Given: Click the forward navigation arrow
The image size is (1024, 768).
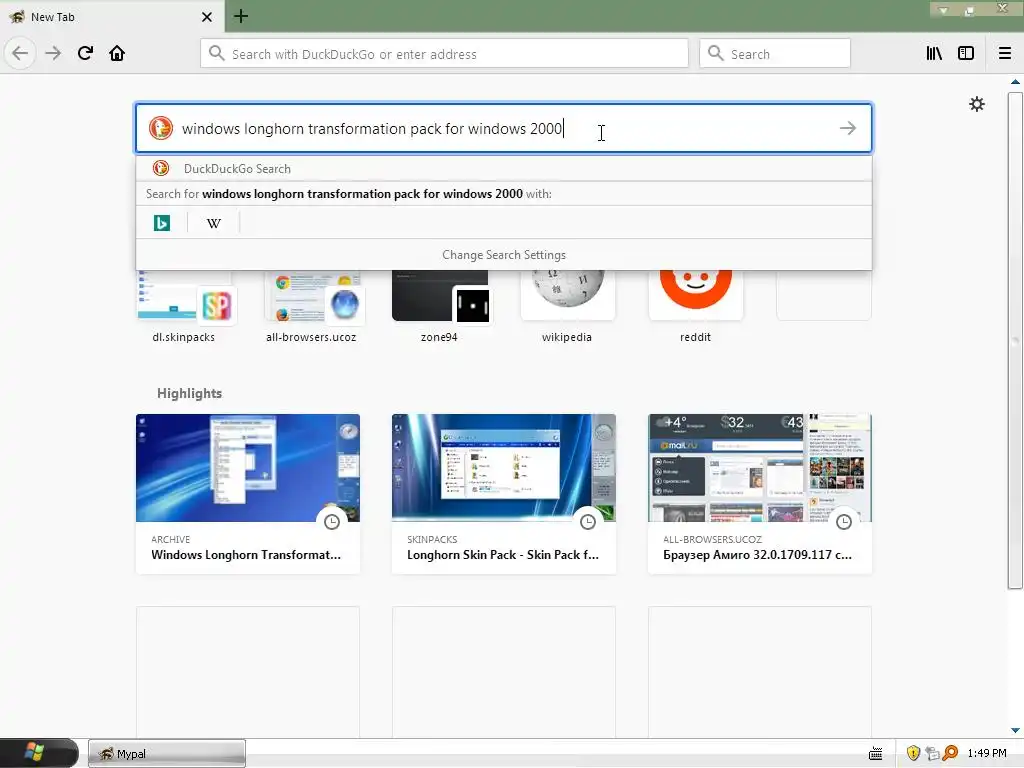Looking at the screenshot, I should (x=53, y=54).
